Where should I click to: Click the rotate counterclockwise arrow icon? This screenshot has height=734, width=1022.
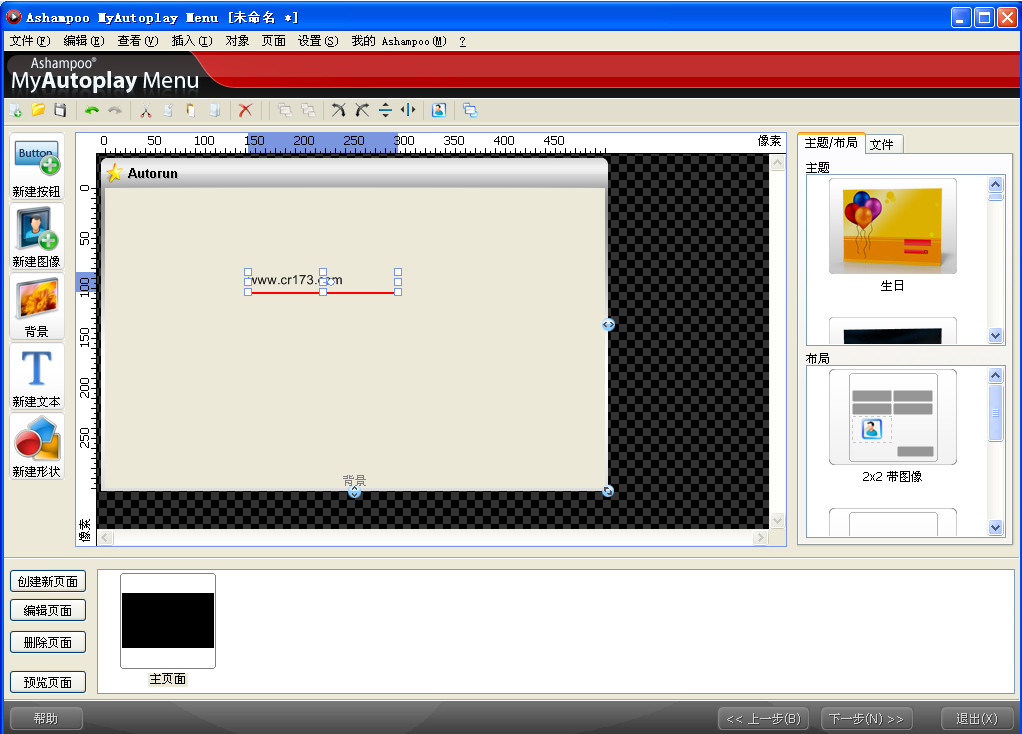click(x=362, y=110)
